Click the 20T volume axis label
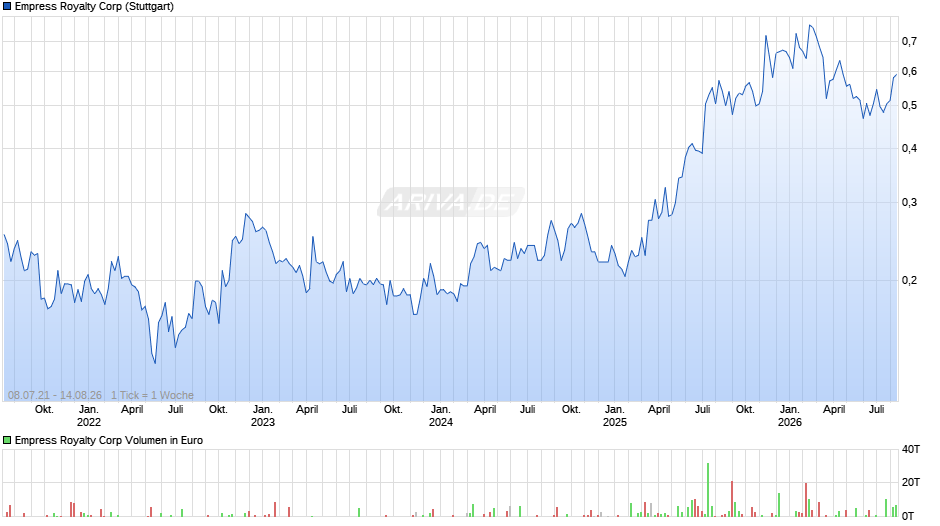 point(911,482)
